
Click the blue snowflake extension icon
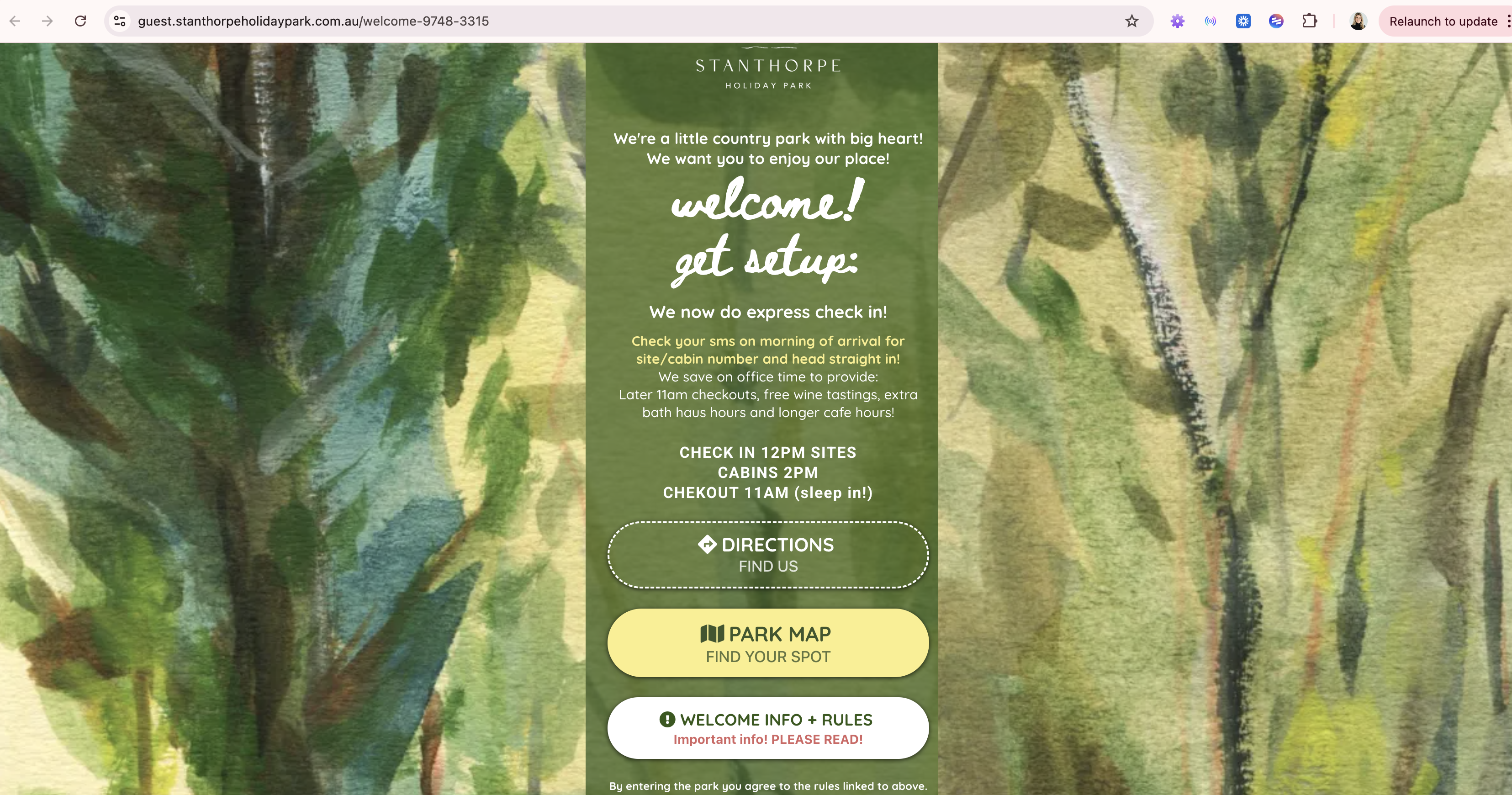[1243, 21]
